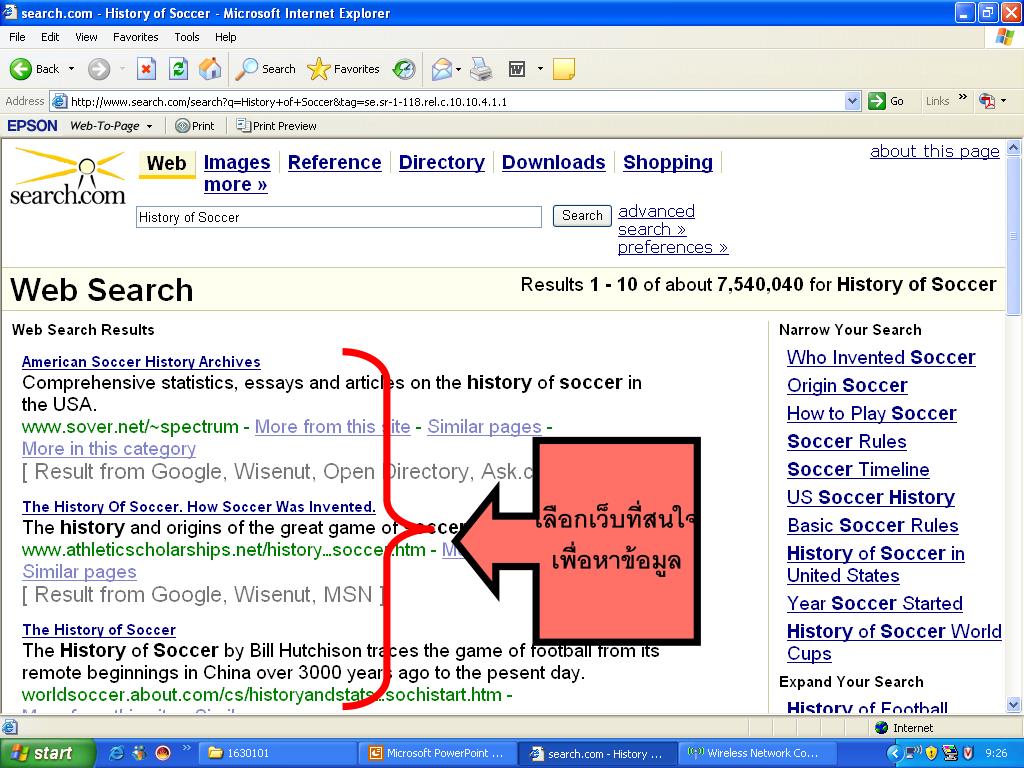This screenshot has width=1024, height=768.
Task: Launch Internet Explorer from Quick Launch
Action: (x=117, y=753)
